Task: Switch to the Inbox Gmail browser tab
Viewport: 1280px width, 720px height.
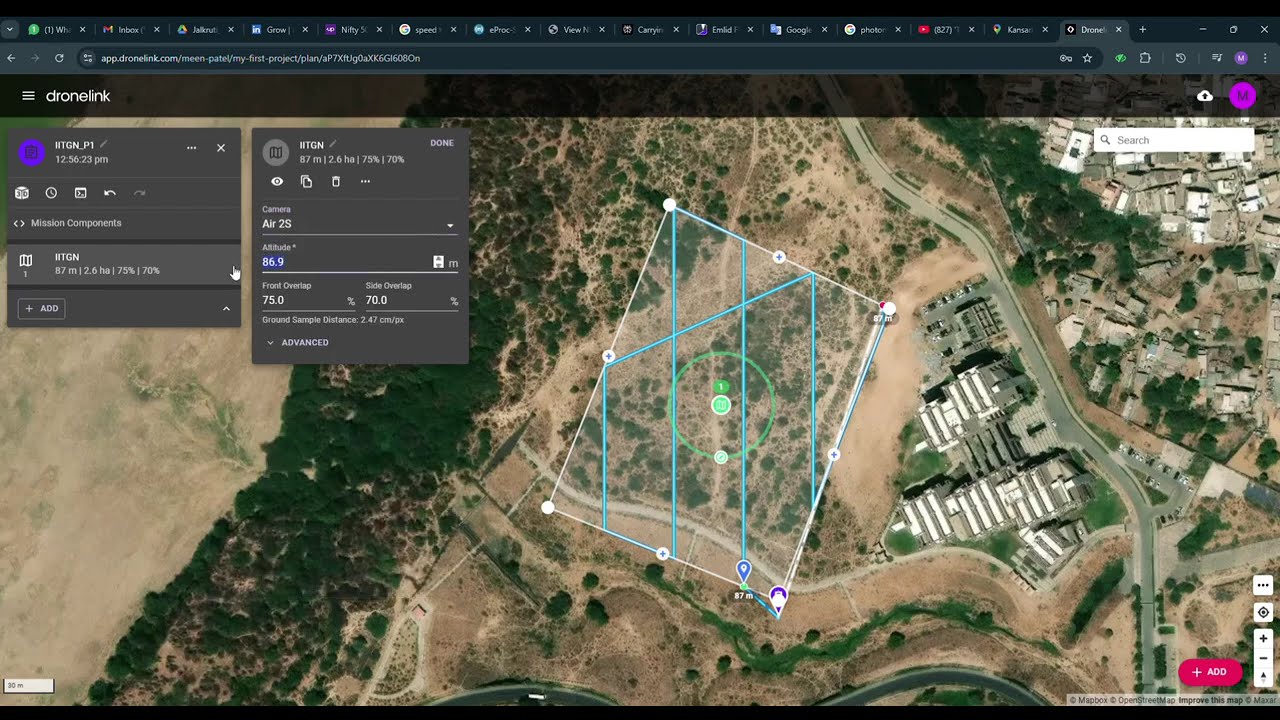Action: click(x=132, y=30)
